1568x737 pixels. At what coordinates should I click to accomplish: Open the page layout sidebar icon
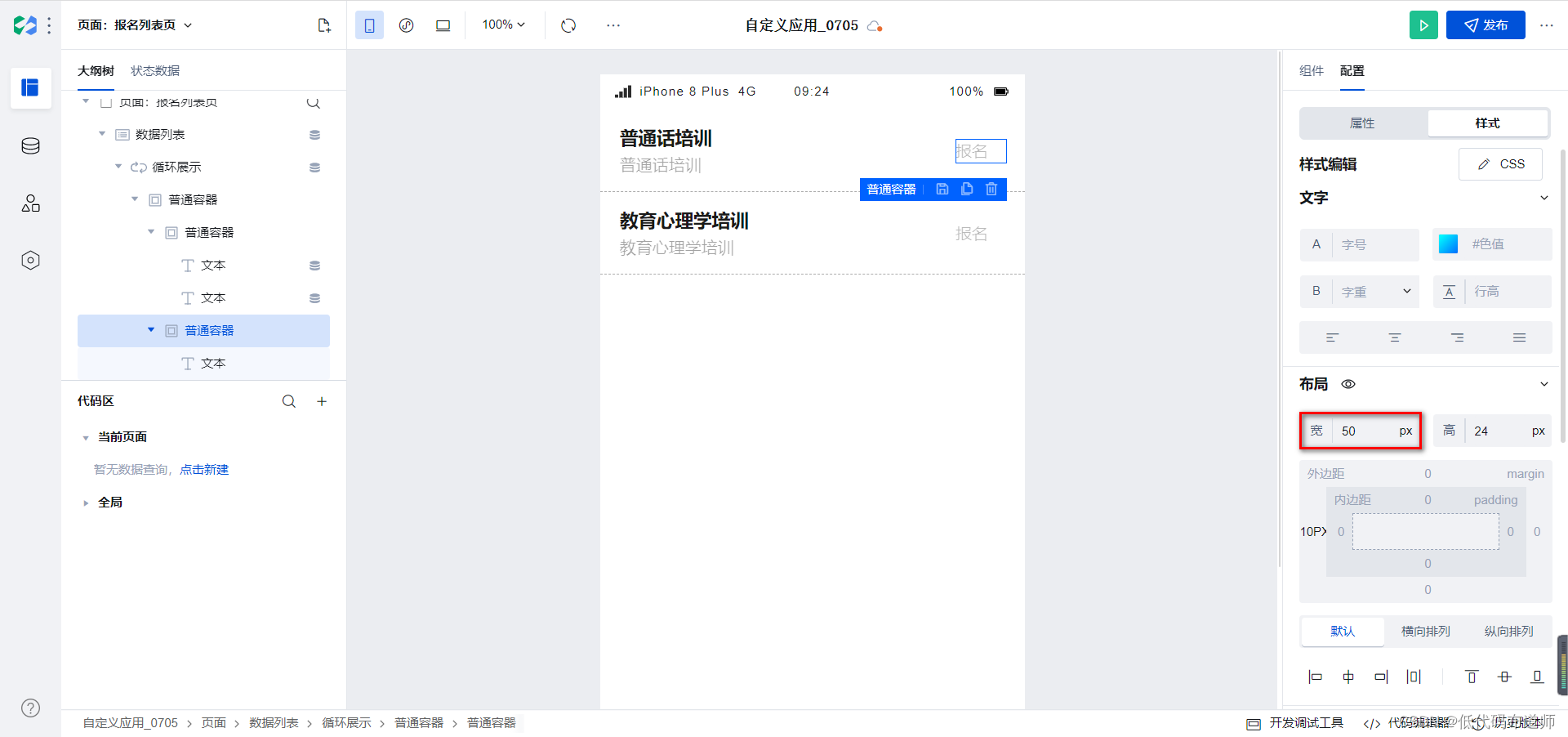tap(30, 87)
